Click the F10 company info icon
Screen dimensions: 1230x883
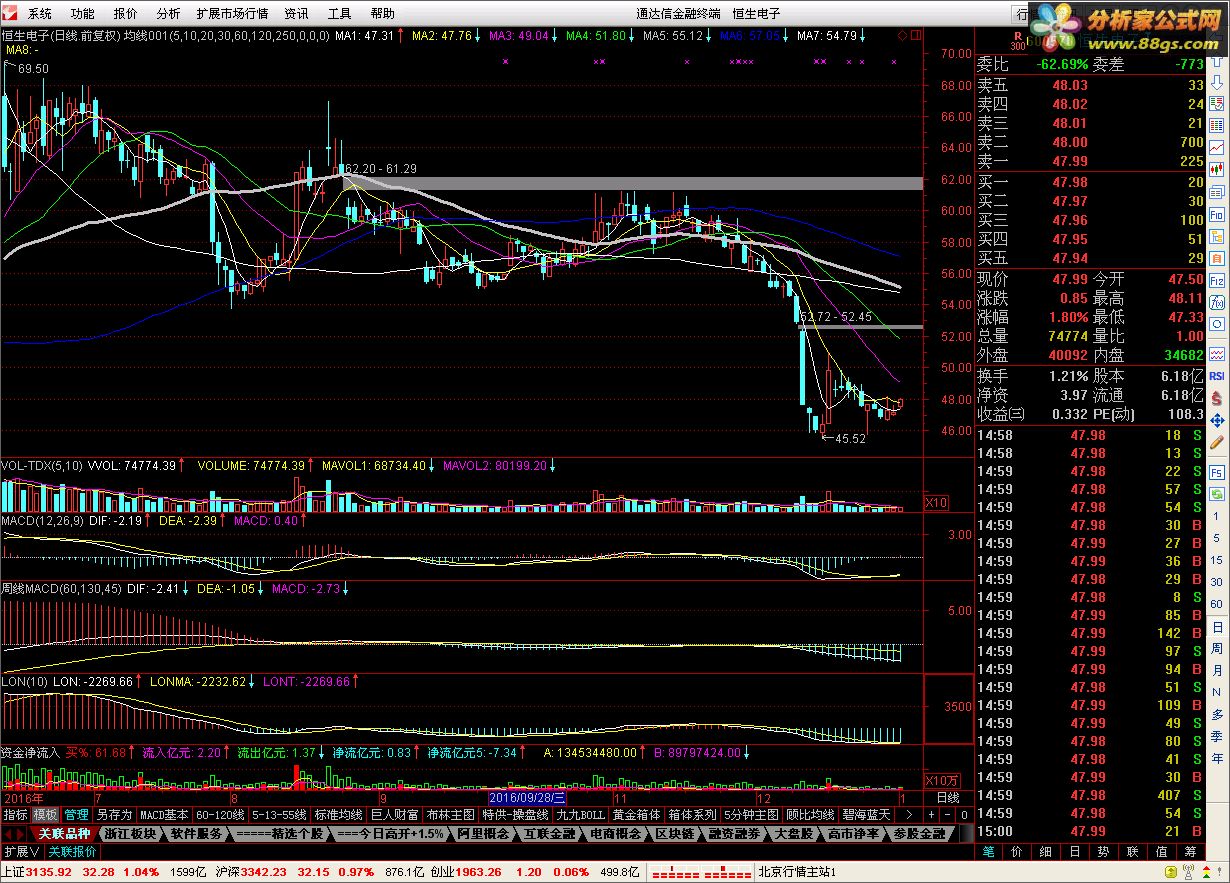point(1216,215)
